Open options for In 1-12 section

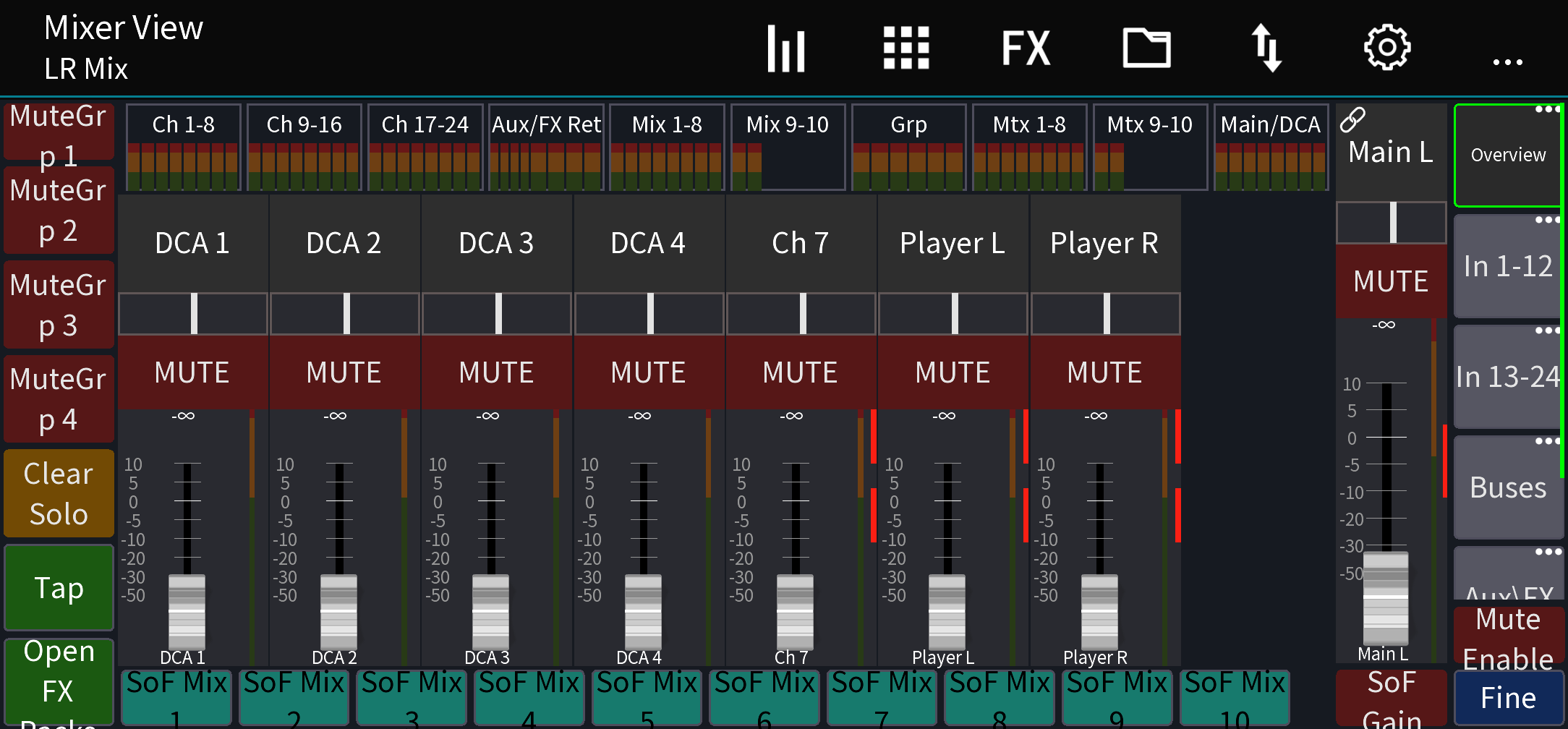click(x=1549, y=220)
